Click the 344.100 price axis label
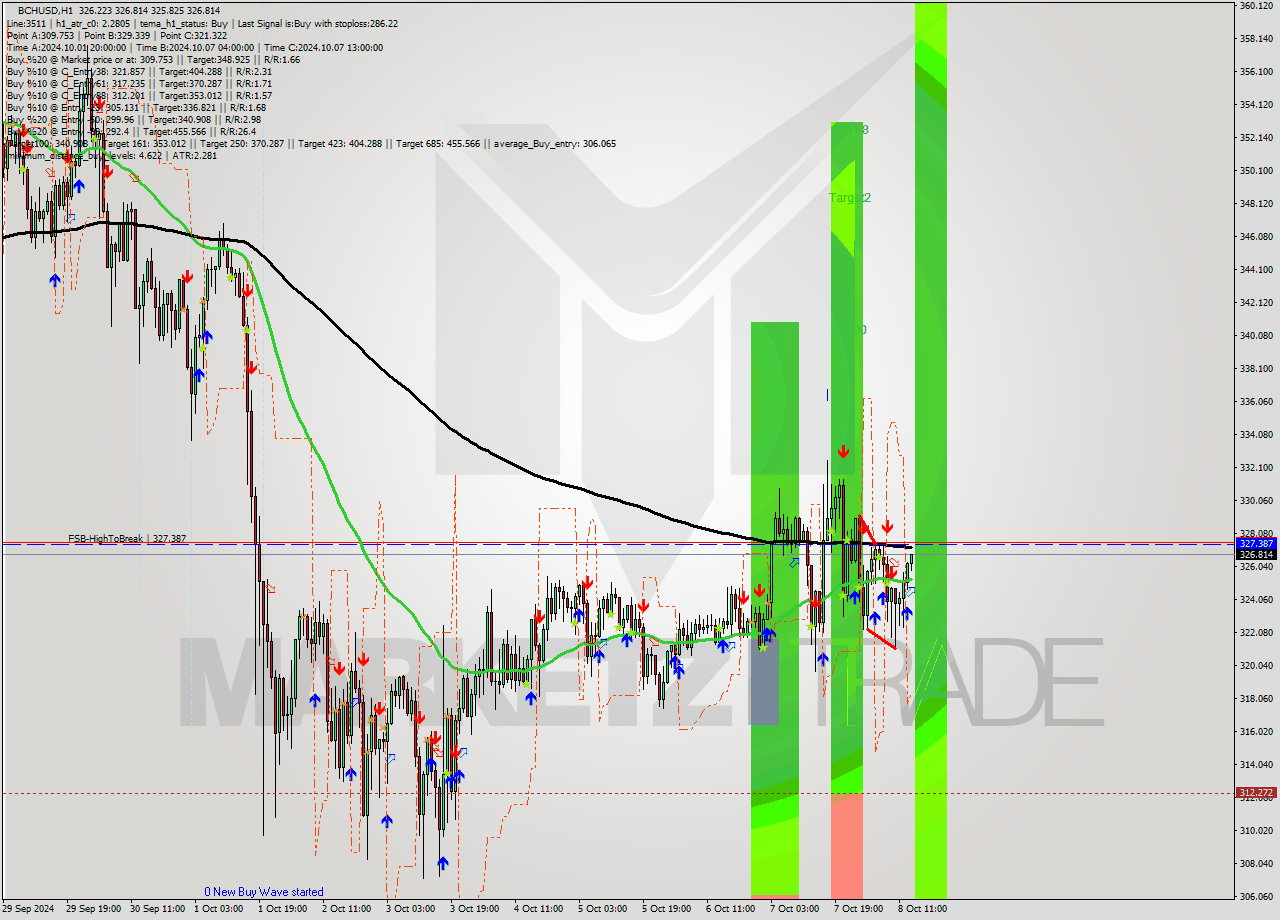1280x920 pixels. 1255,270
